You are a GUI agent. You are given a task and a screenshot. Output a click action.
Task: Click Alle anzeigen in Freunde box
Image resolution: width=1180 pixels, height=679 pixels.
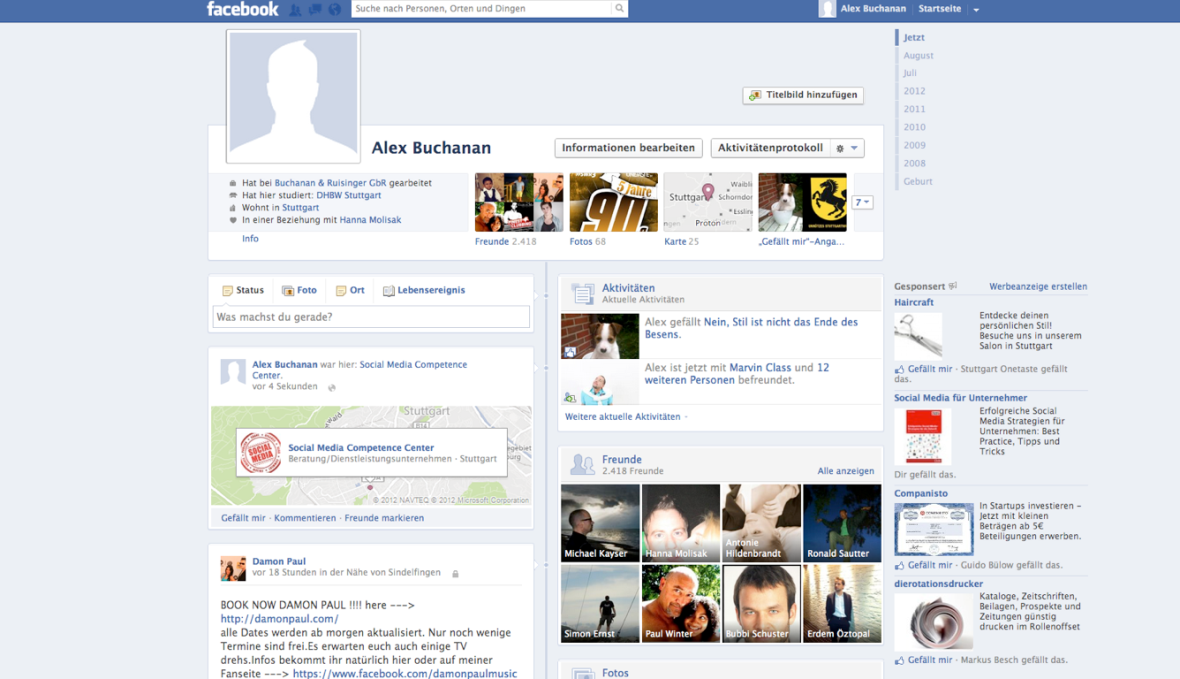[x=846, y=470]
